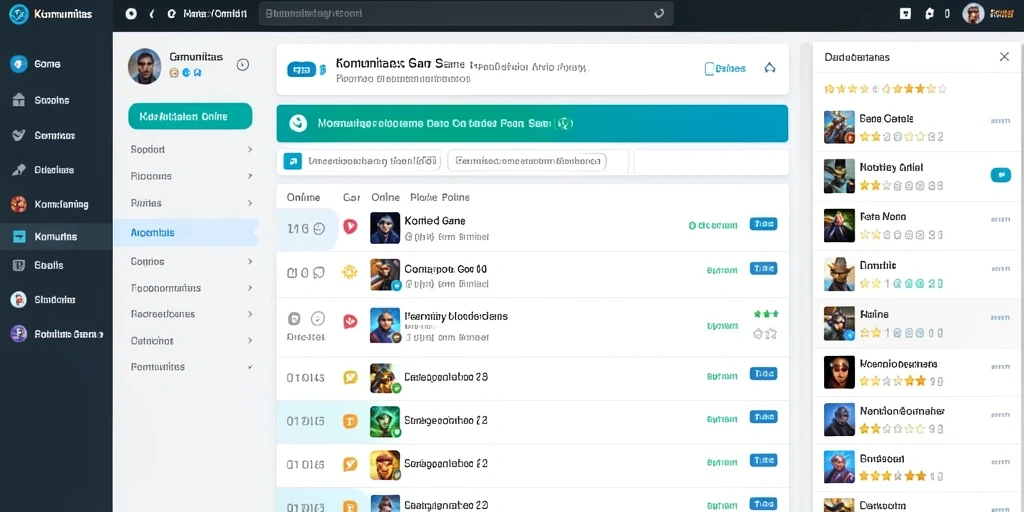Click the Komunitas logo in the top-left
Viewport: 1024px width, 512px height.
[19, 14]
